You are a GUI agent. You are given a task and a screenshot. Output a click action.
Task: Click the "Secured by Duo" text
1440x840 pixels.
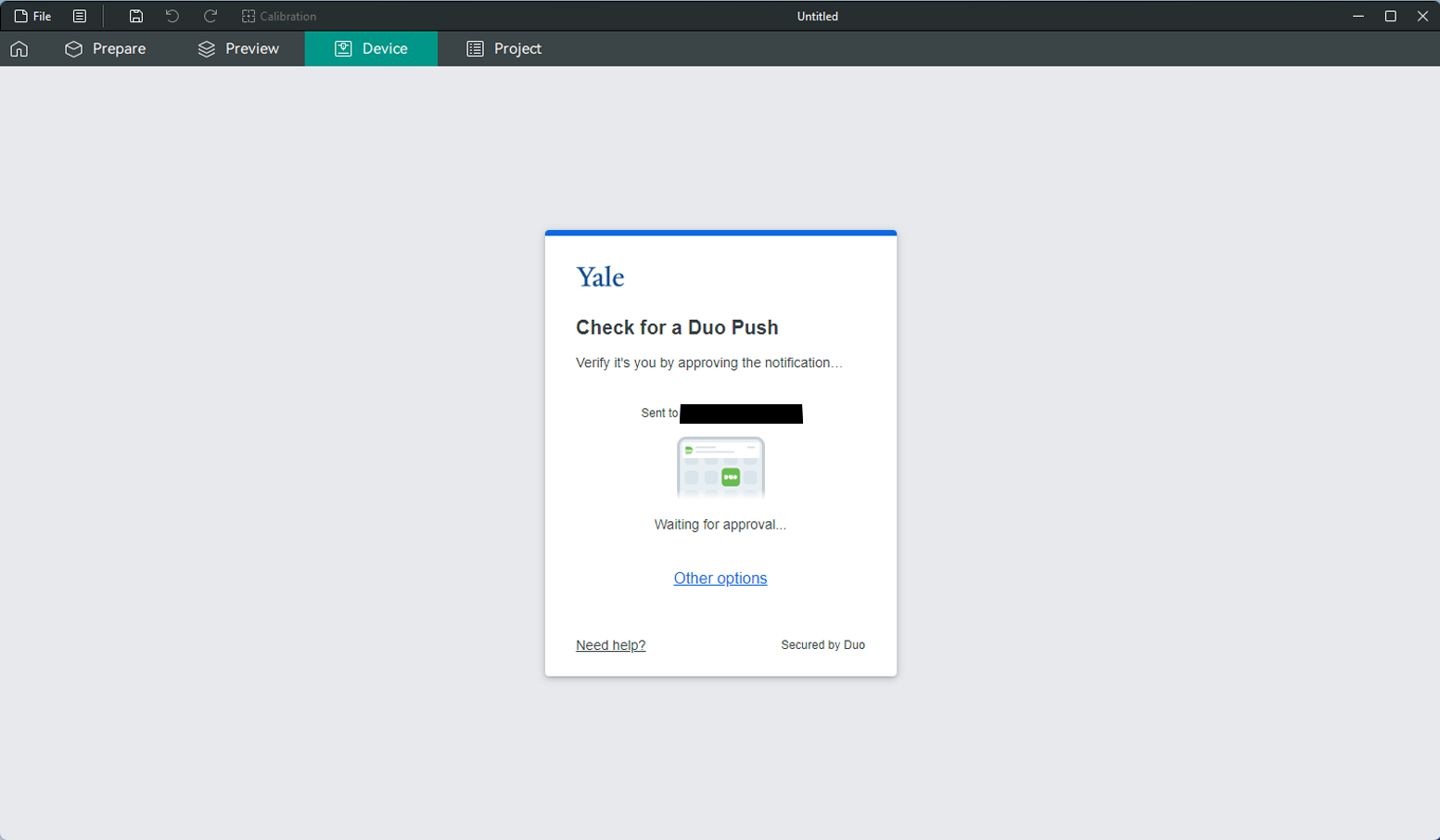point(822,645)
